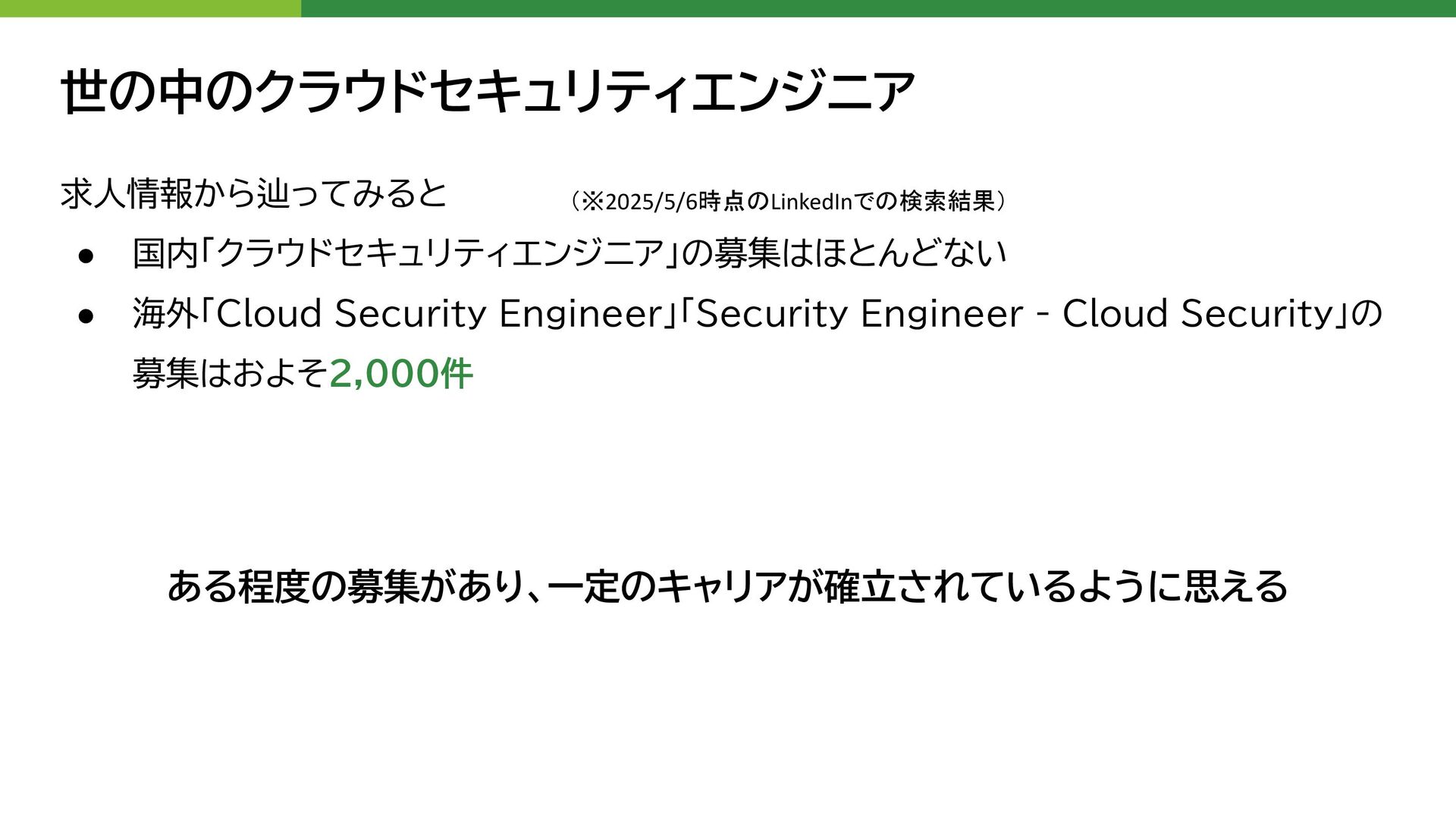This screenshot has width=1456, height=819.
Task: Click the second bullet point dot
Action: [x=86, y=316]
